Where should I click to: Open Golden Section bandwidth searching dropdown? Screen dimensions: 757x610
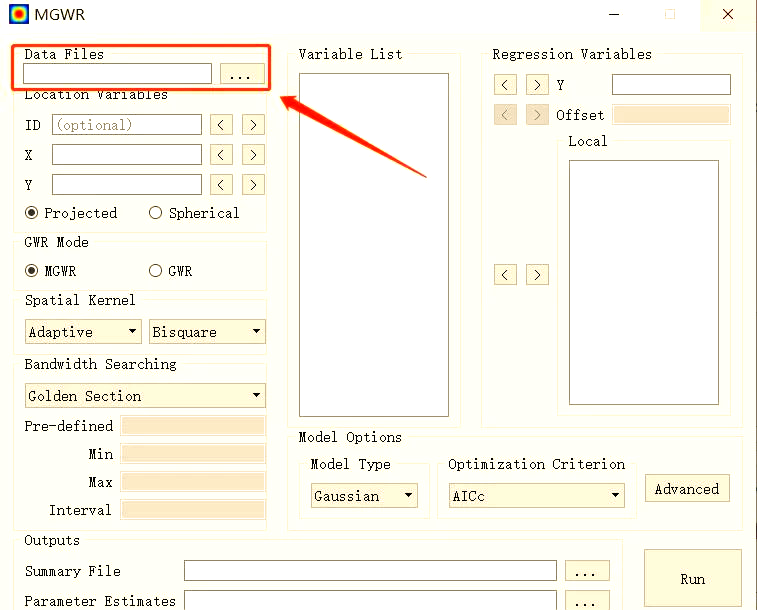145,396
